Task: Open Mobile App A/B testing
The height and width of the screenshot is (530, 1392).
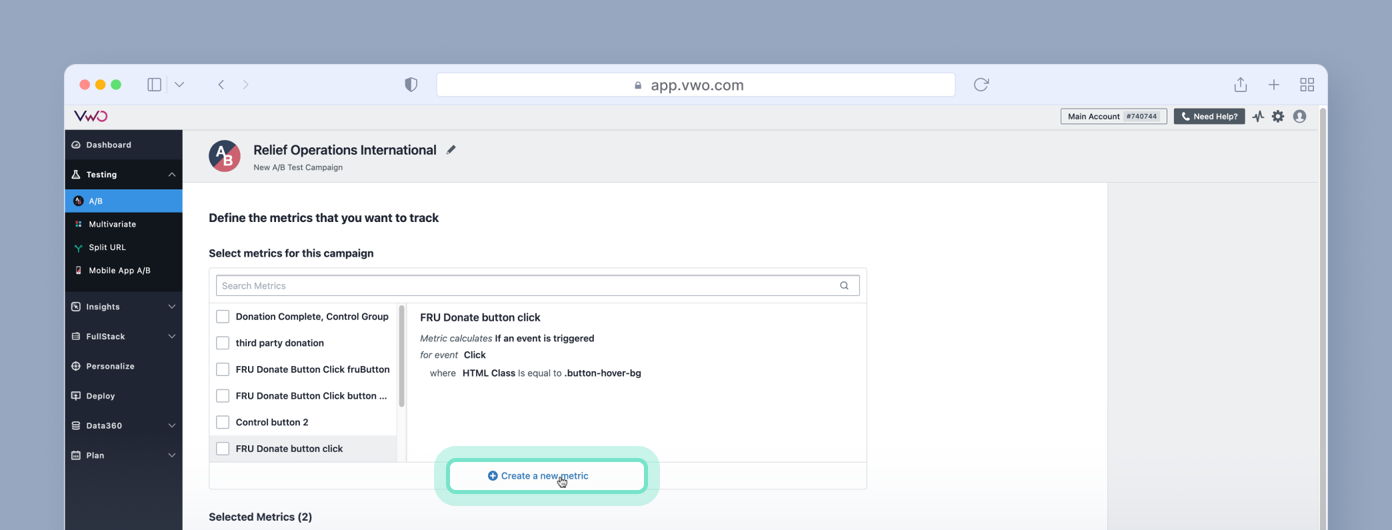Action: (x=119, y=270)
